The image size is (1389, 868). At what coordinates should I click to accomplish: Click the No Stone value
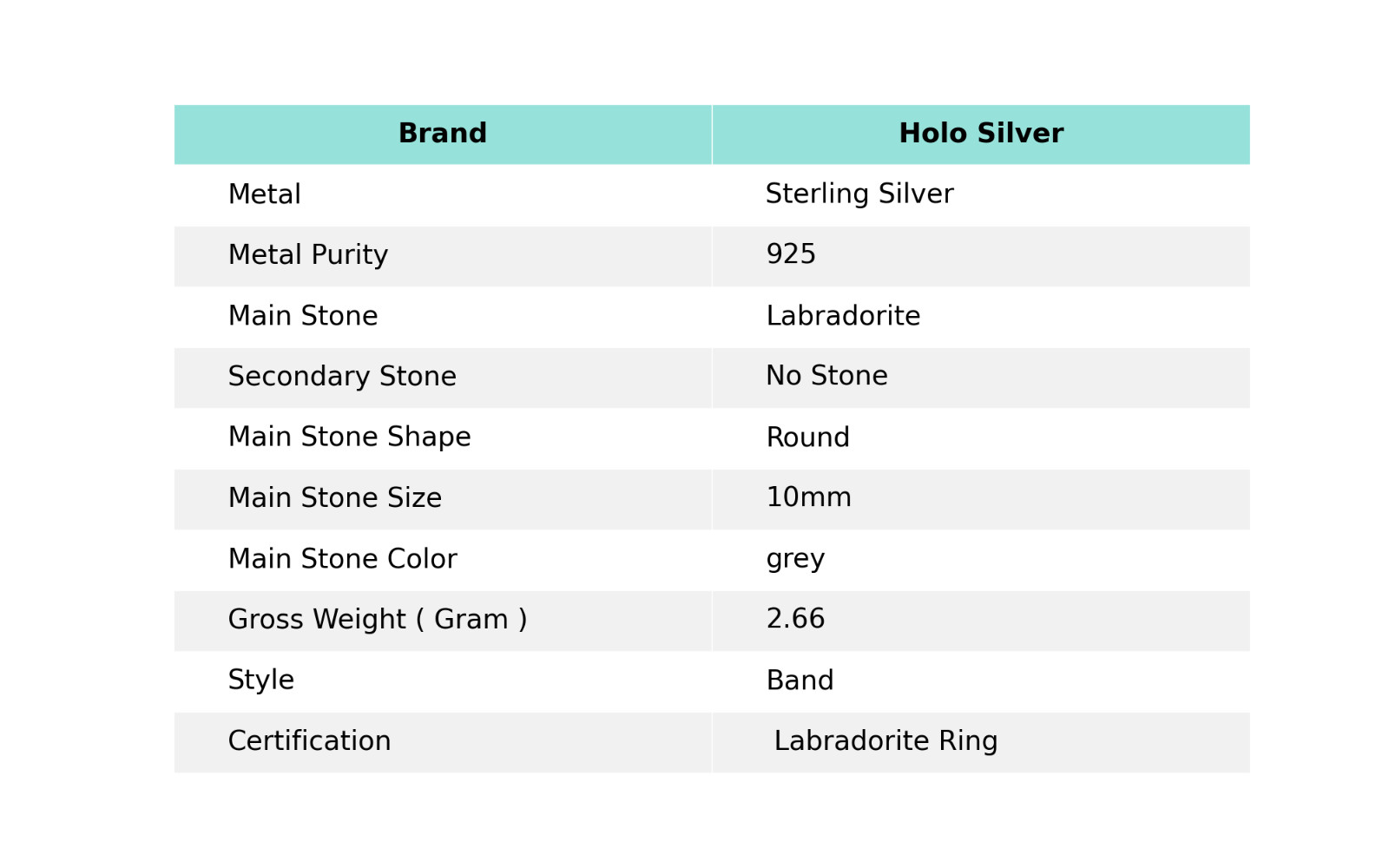[826, 377]
